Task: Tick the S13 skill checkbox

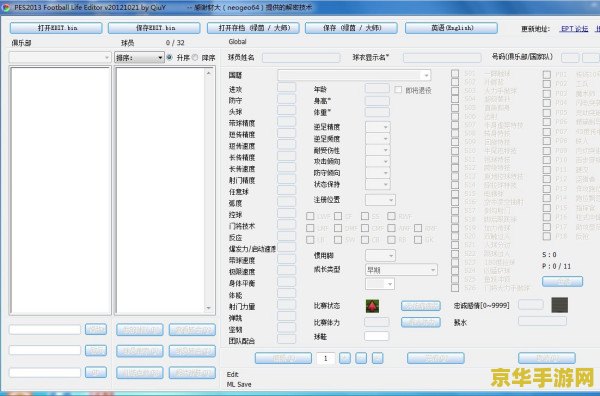Action: click(455, 176)
